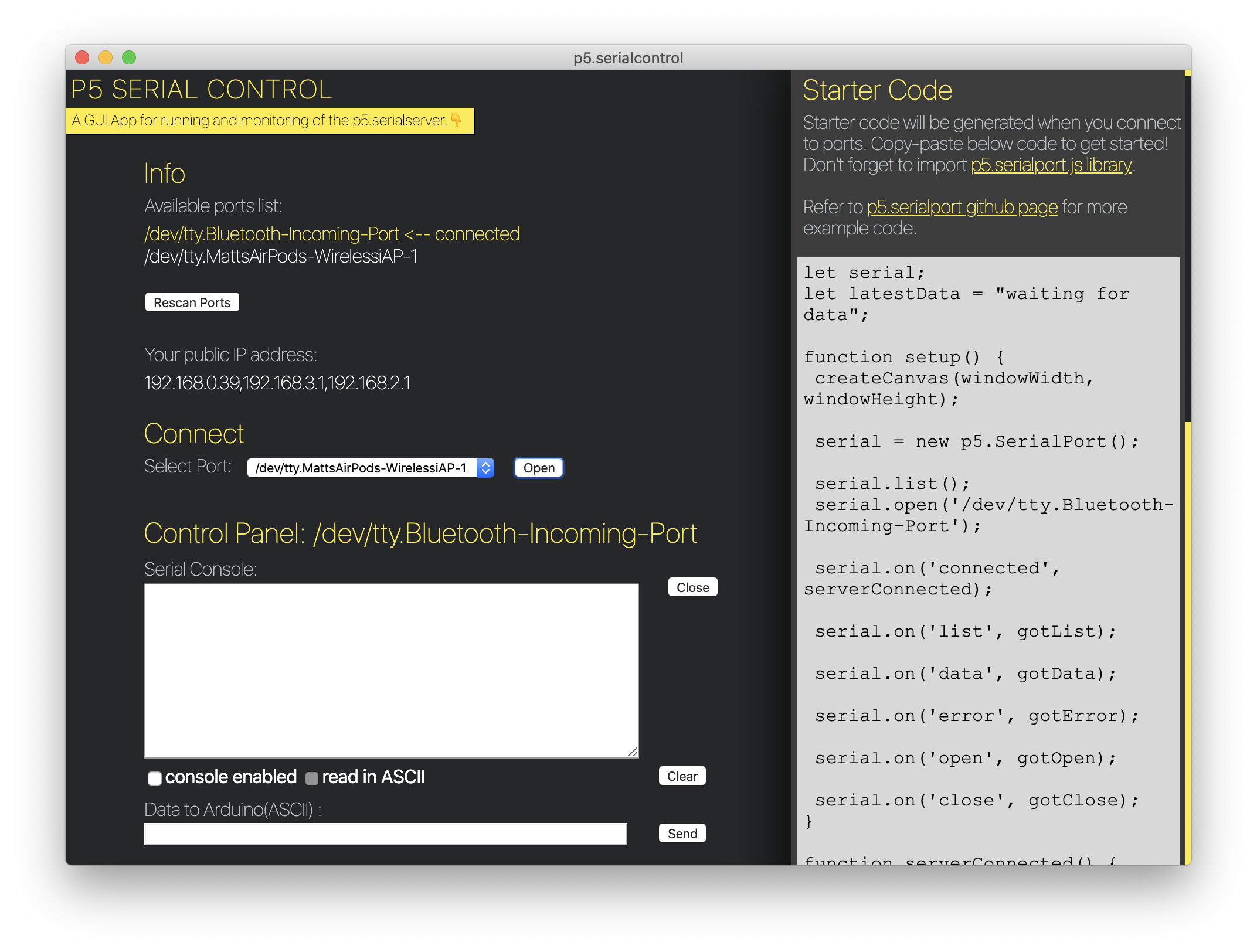Click the yellow minimize window button
The width and height of the screenshot is (1257, 952).
pos(106,57)
